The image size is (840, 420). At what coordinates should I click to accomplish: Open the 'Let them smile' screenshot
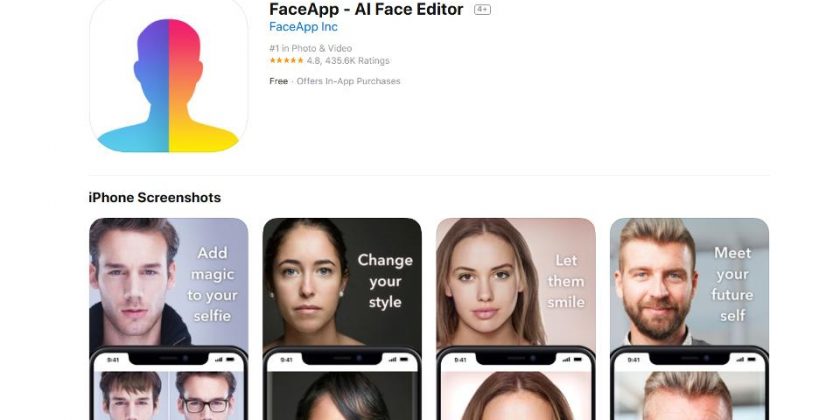point(516,319)
